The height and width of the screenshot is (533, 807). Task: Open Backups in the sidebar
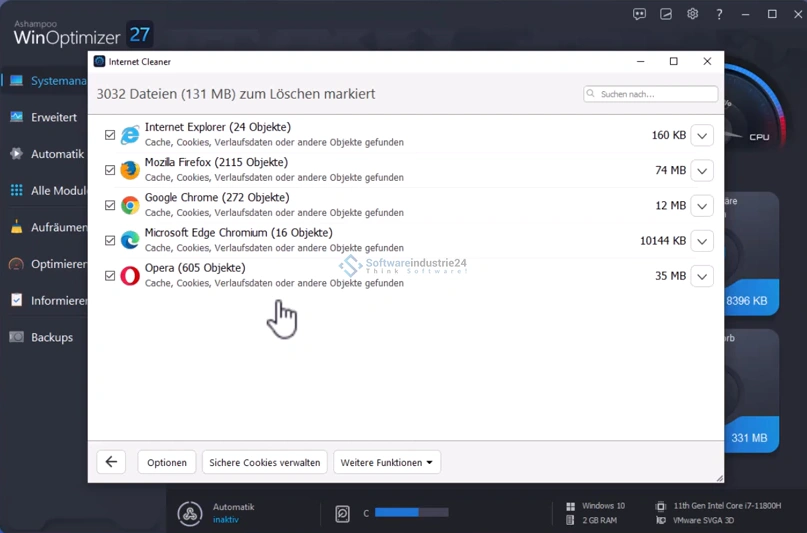(51, 337)
